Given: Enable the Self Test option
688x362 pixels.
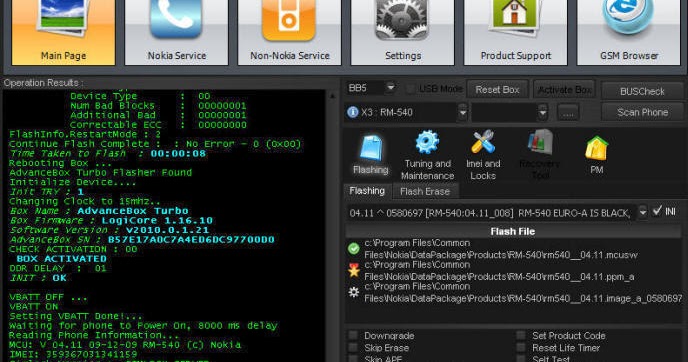Looking at the screenshot, I should click(521, 358).
